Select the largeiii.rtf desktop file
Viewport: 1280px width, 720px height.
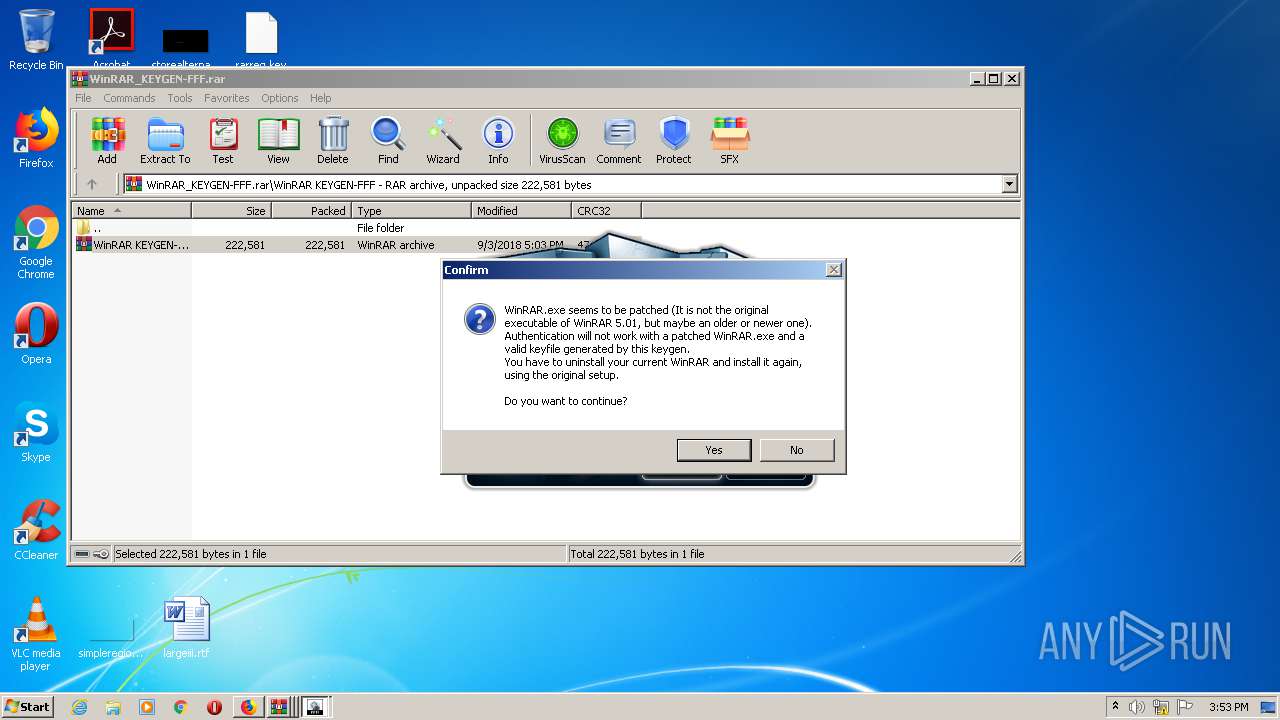coord(187,628)
